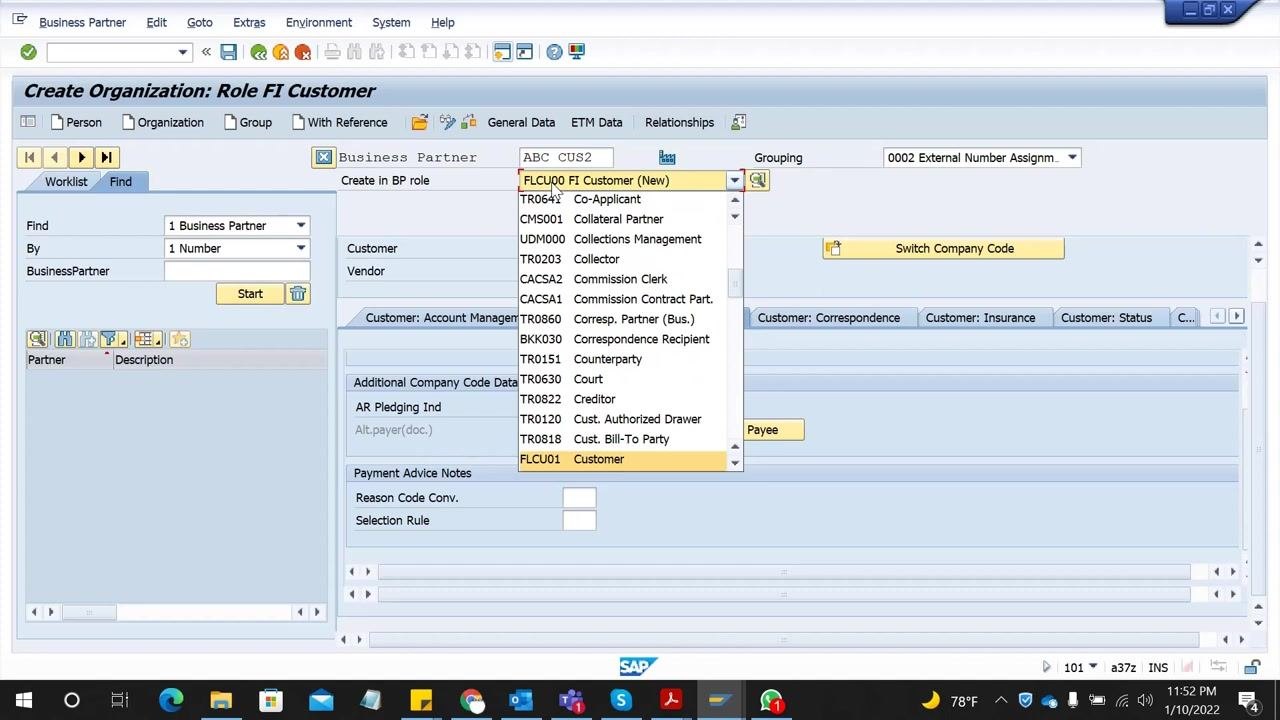Click the Save diskette icon

pos(229,52)
